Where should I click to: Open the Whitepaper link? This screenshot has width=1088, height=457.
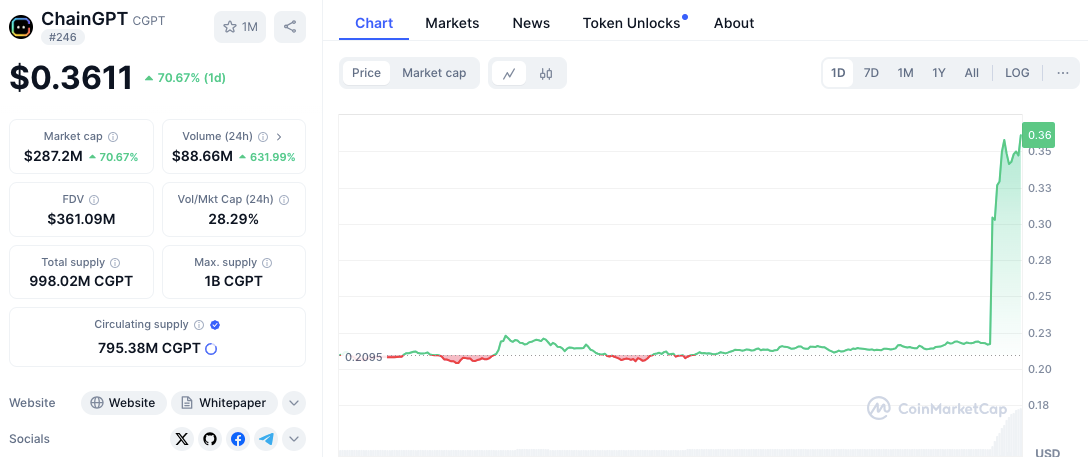[224, 403]
